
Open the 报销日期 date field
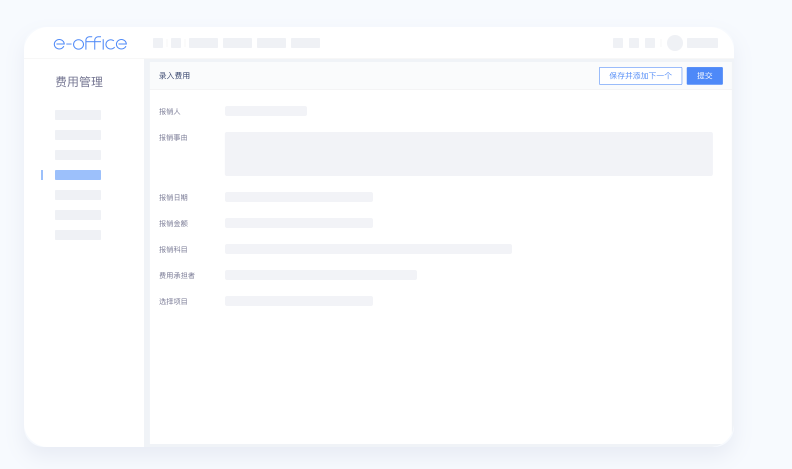pyautogui.click(x=299, y=197)
